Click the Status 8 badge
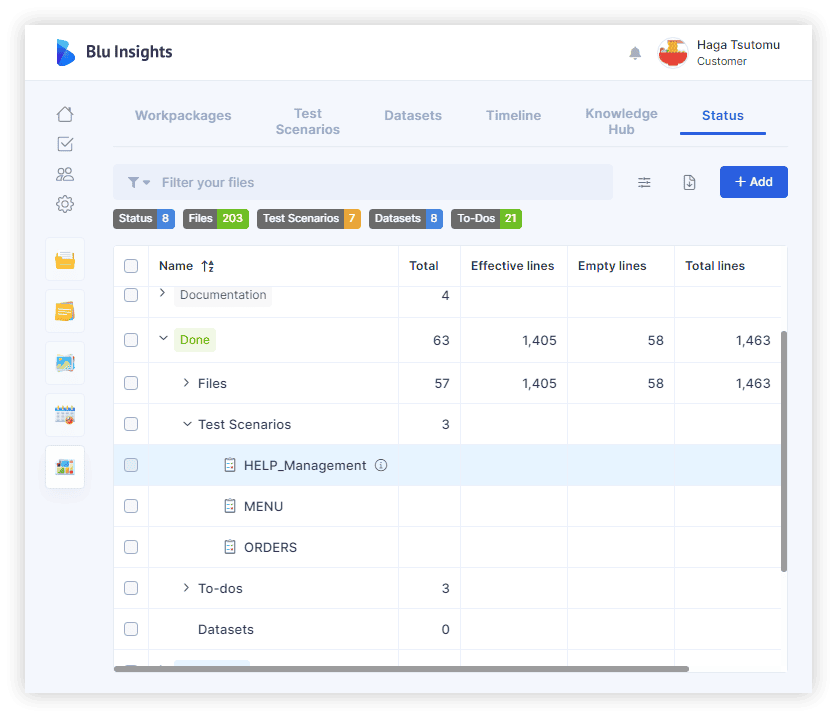837x718 pixels. 144,218
